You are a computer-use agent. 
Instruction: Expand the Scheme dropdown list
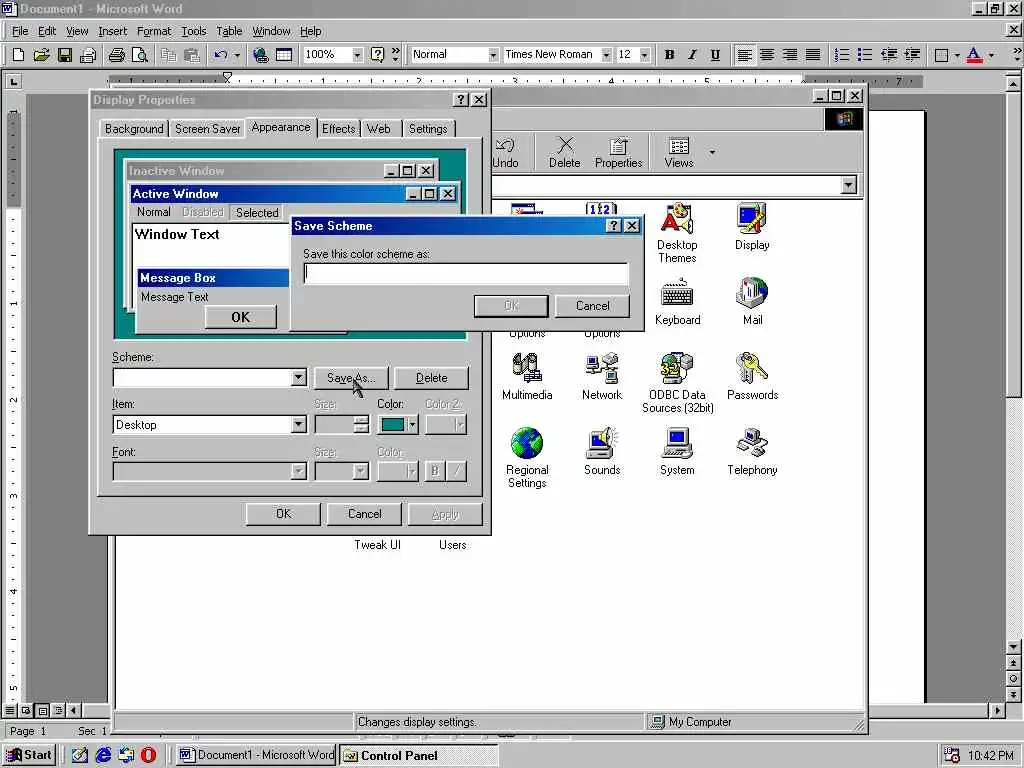pyautogui.click(x=298, y=377)
